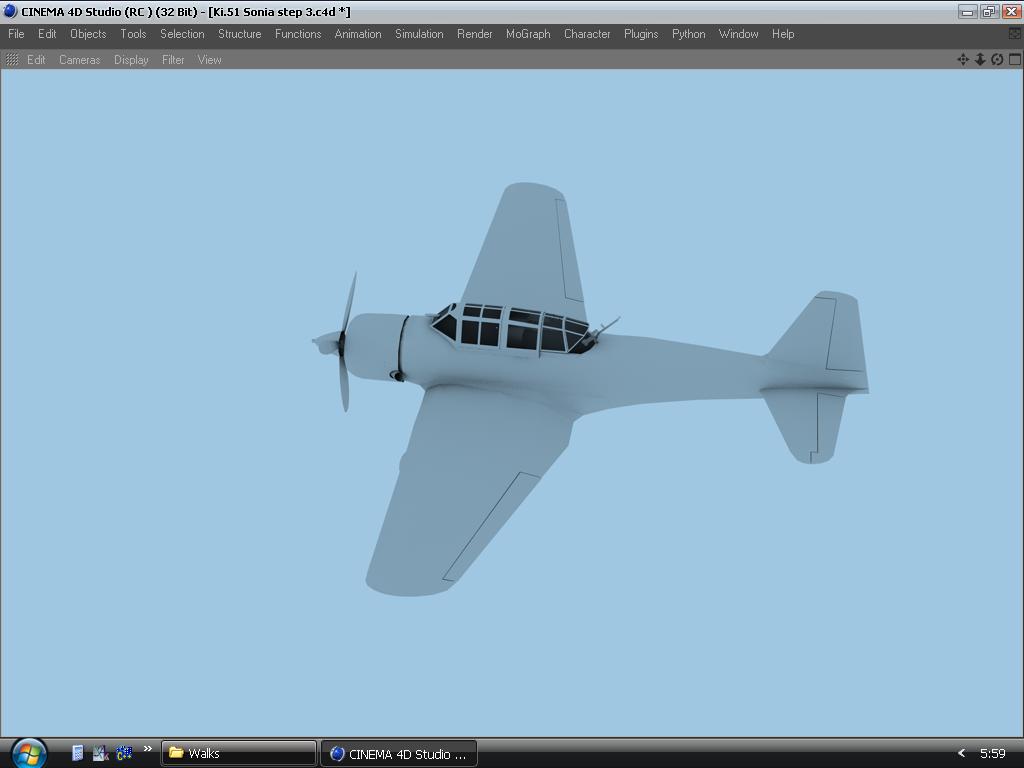
Task: Open the Render menu
Action: tap(474, 34)
